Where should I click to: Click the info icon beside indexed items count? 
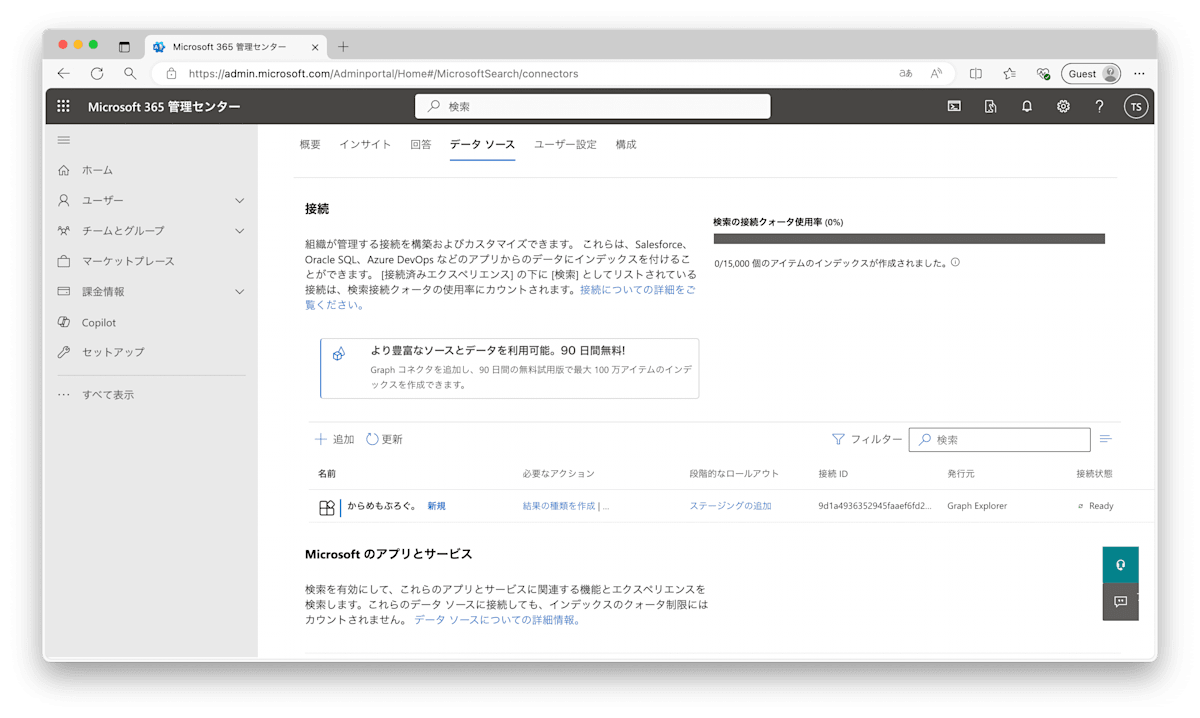(955, 262)
